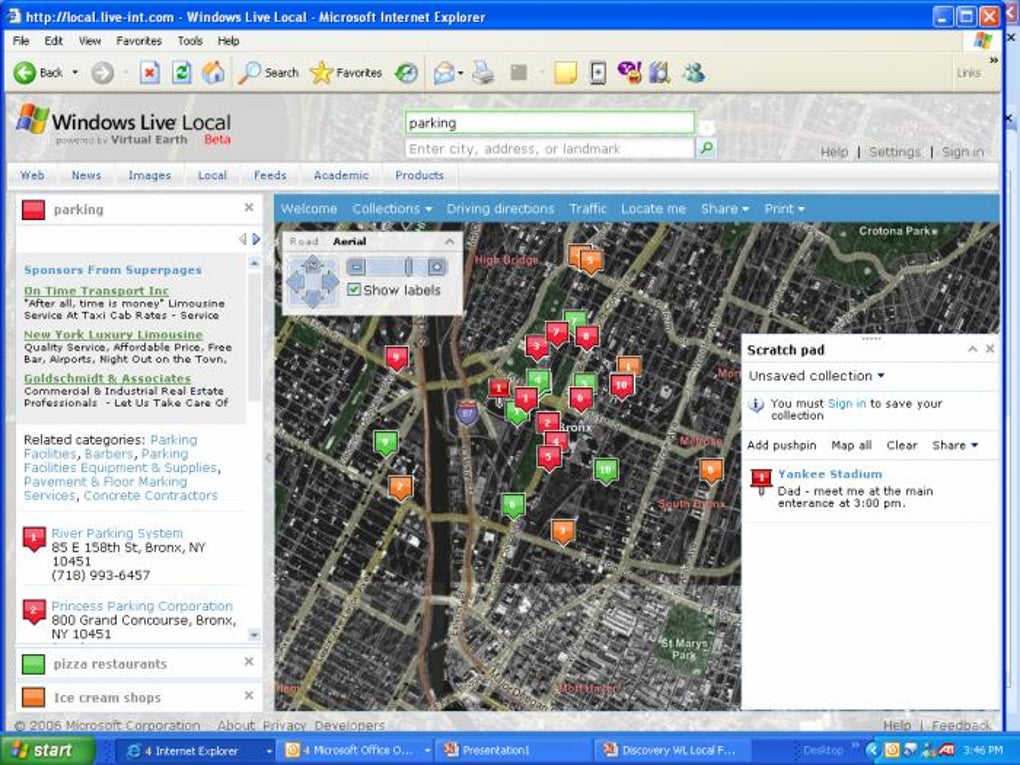1020x765 pixels.
Task: Click the Yankee Stadium pushpin icon in Scratch pad
Action: coord(761,482)
